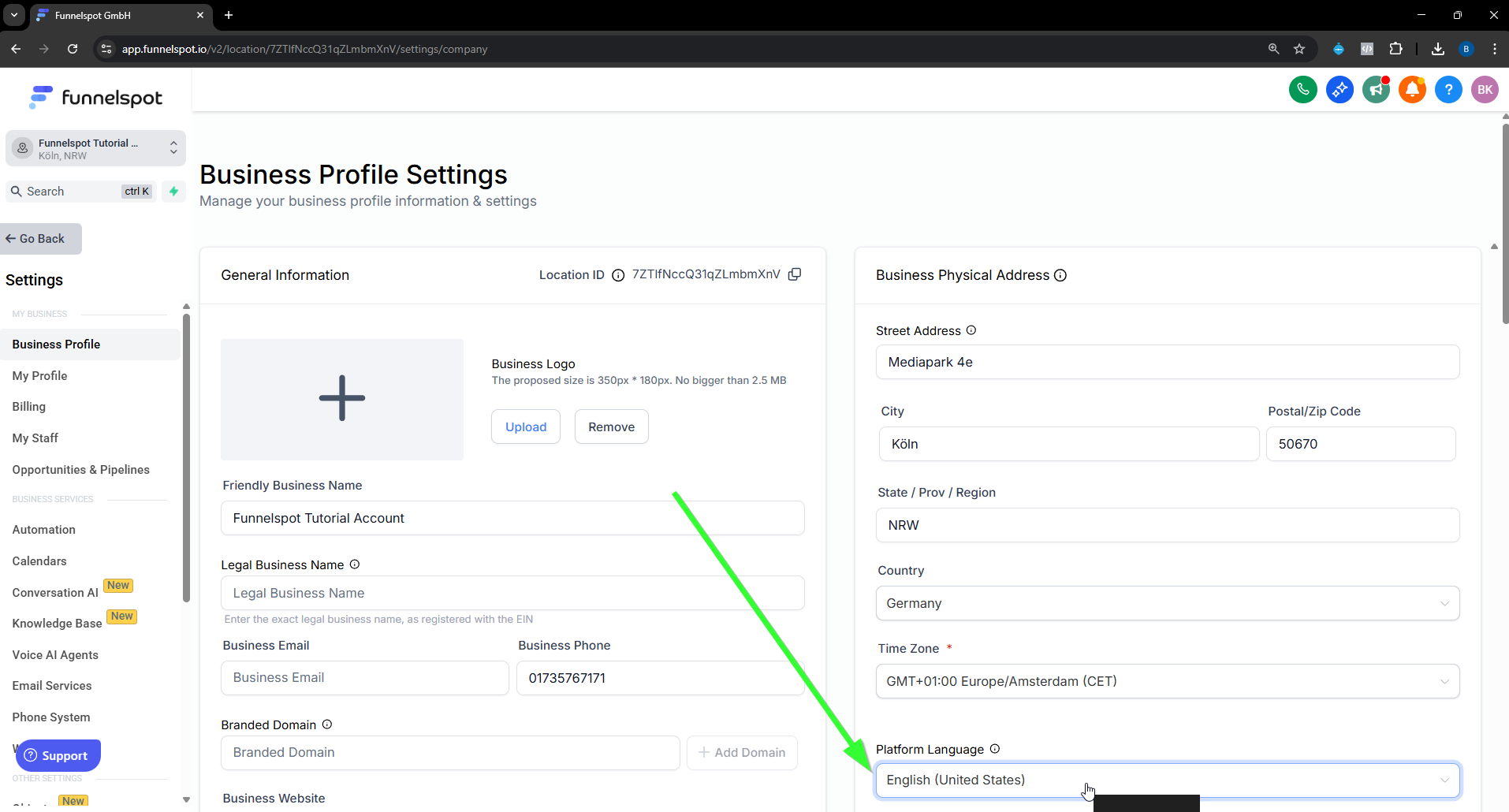Copy the Location ID to clipboard
1509x812 pixels.
click(795, 274)
